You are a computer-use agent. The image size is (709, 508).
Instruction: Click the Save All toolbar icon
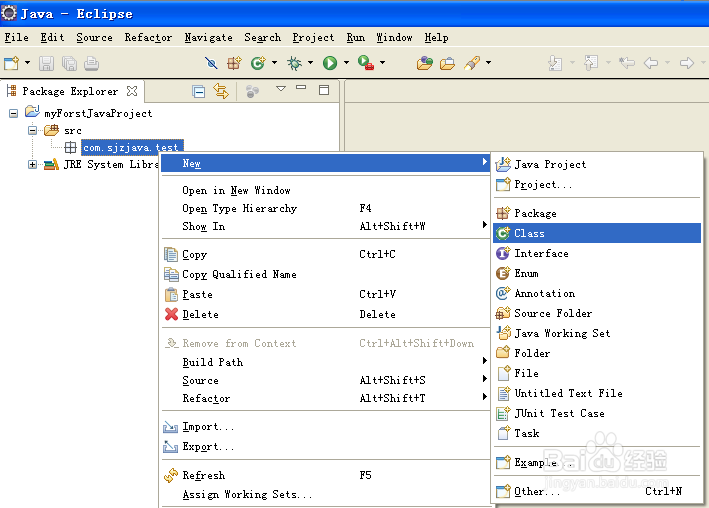(69, 63)
